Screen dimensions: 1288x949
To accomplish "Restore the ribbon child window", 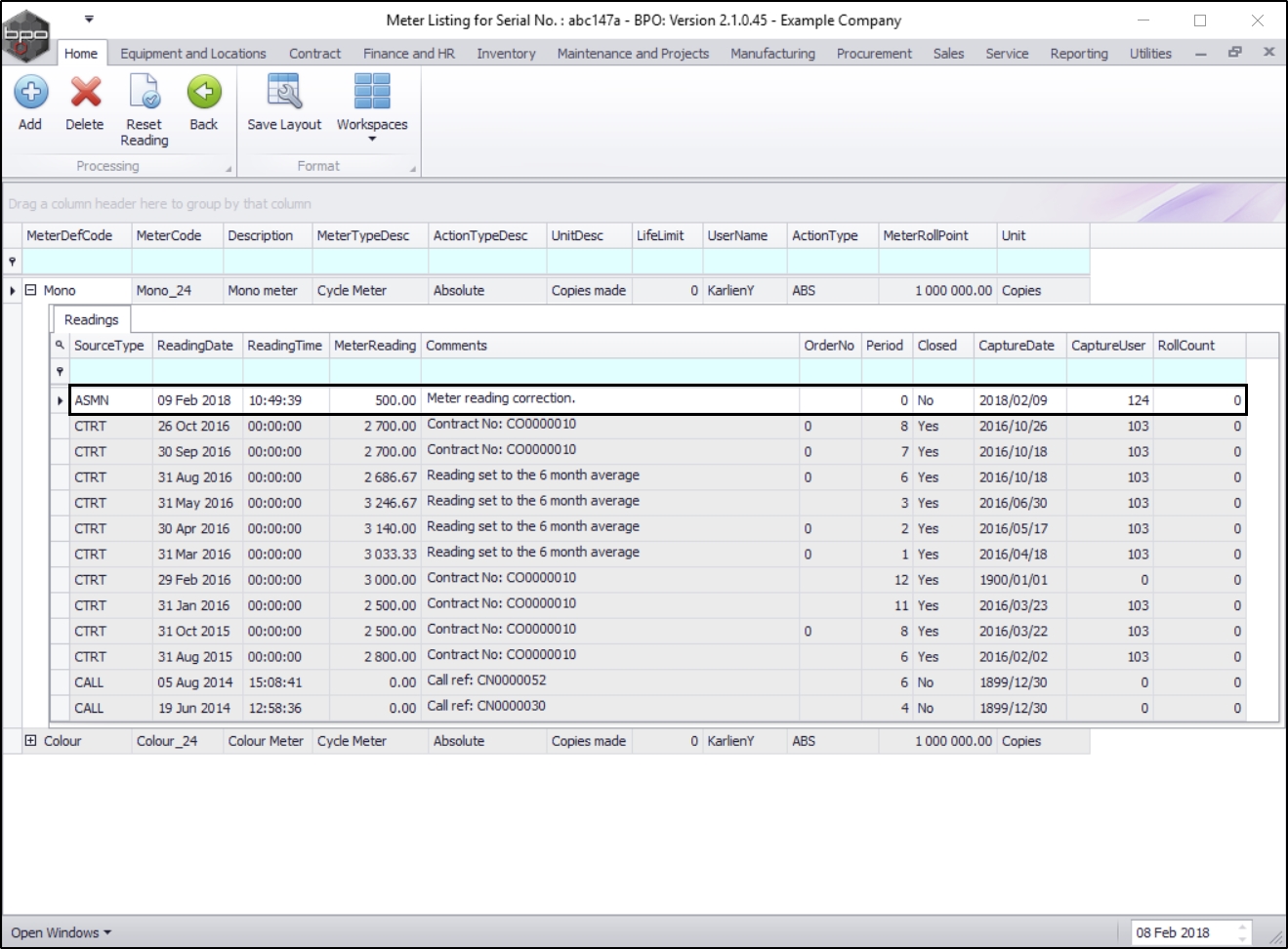I will (1235, 53).
